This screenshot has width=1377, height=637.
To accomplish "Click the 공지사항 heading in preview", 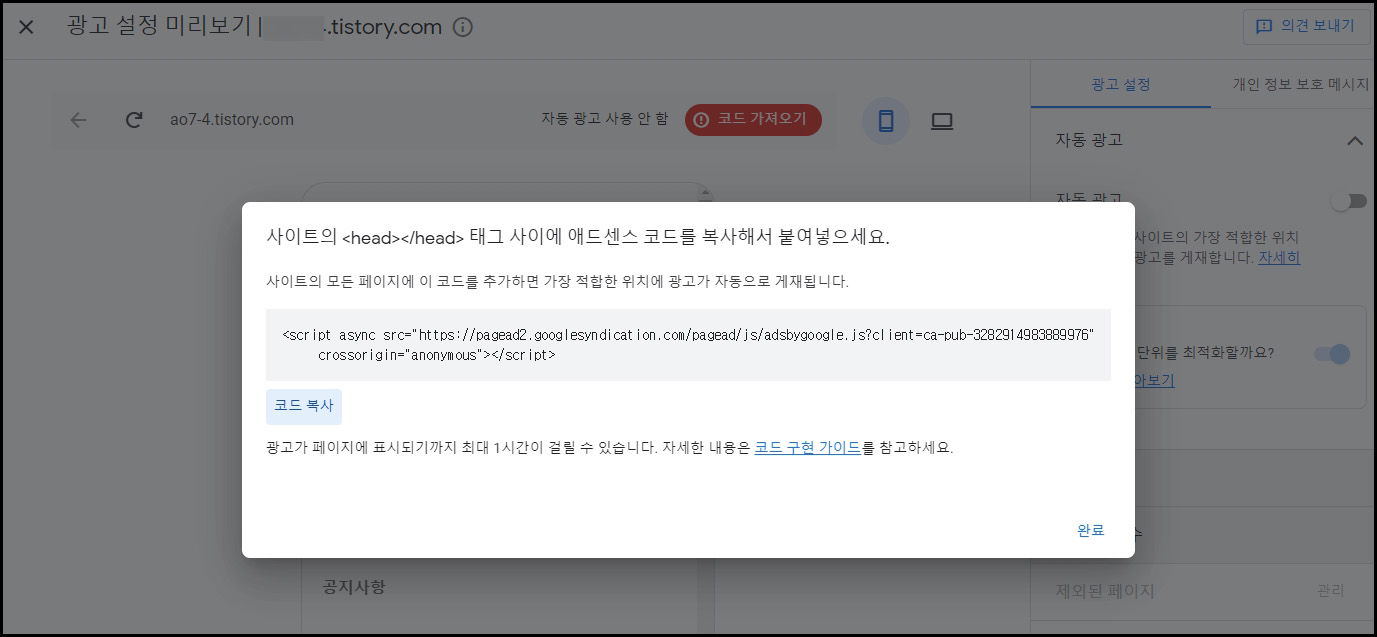I will click(354, 586).
